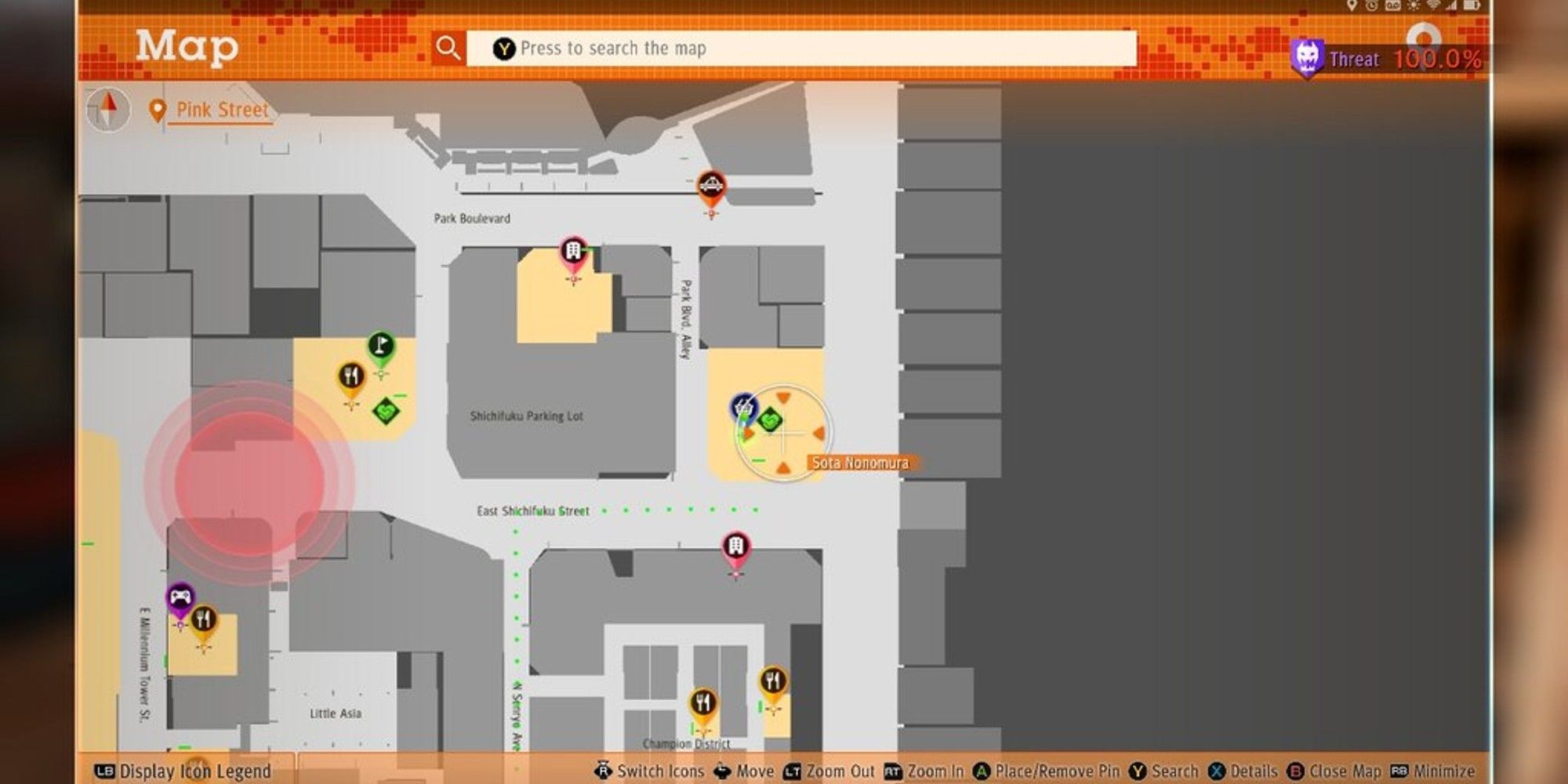Toggle Place/Remove Pin control
Image resolution: width=1568 pixels, height=784 pixels.
tap(1047, 771)
